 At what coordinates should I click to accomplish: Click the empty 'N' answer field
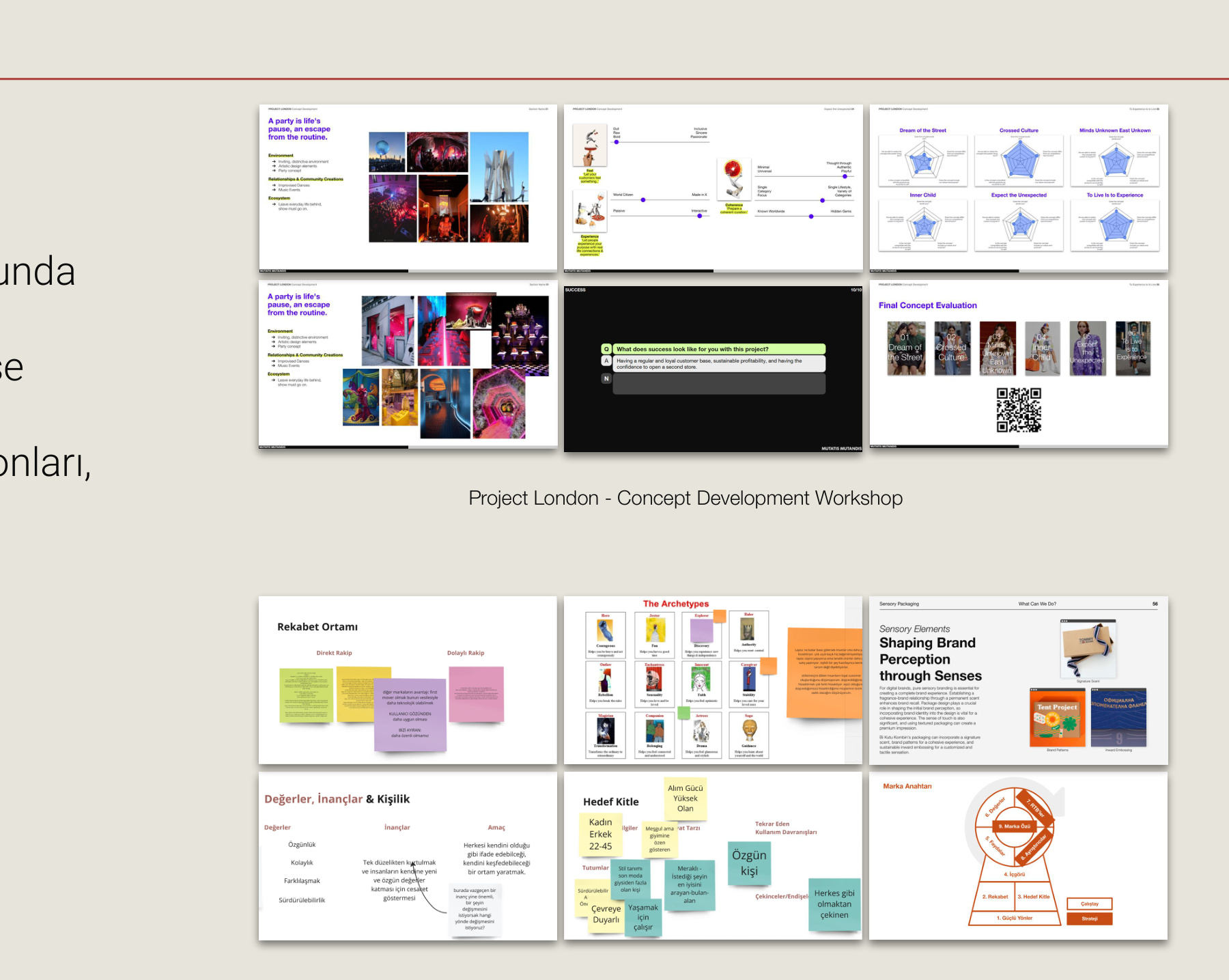[x=719, y=384]
